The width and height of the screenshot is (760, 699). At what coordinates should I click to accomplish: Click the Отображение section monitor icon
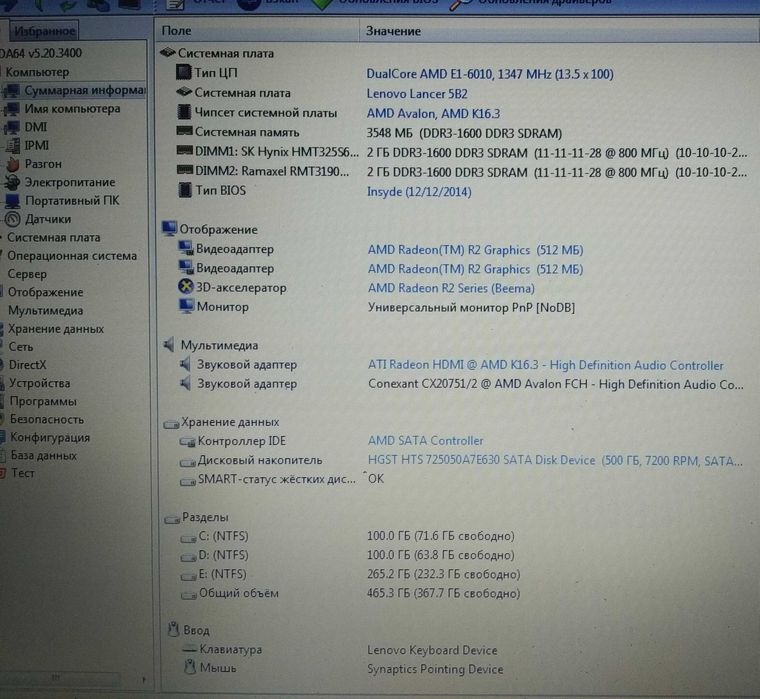click(x=169, y=228)
